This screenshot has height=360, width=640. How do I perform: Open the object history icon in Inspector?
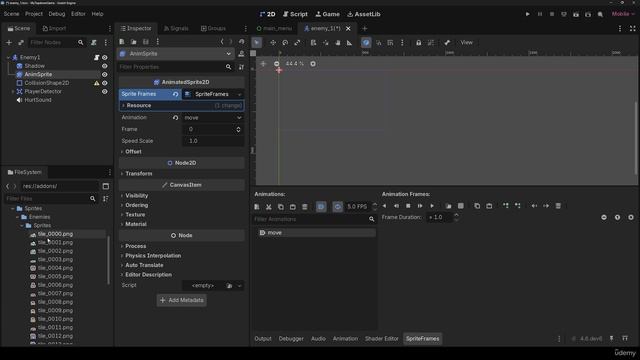click(242, 42)
